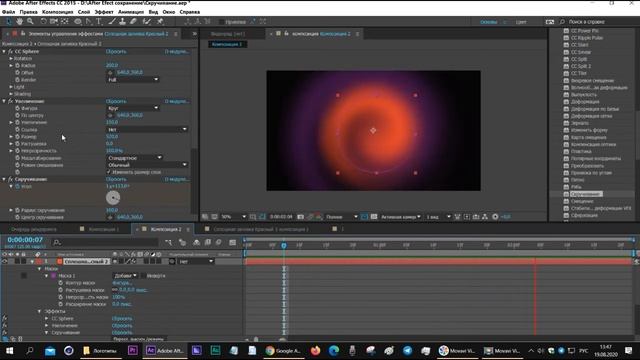Image resolution: width=640 pixels, height=360 pixels.
Task: Click the angle dial control of twirl effect
Action: [113, 198]
